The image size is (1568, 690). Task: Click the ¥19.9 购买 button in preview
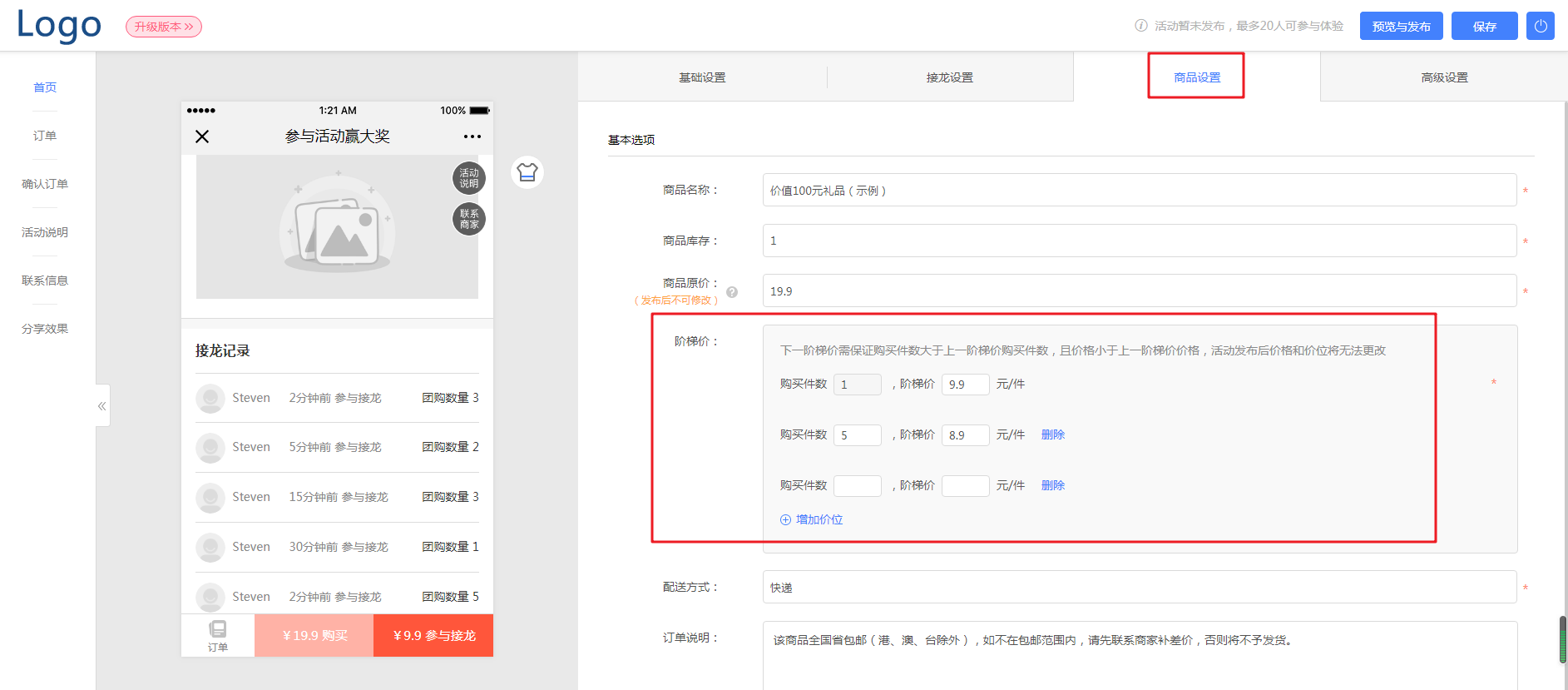(314, 635)
